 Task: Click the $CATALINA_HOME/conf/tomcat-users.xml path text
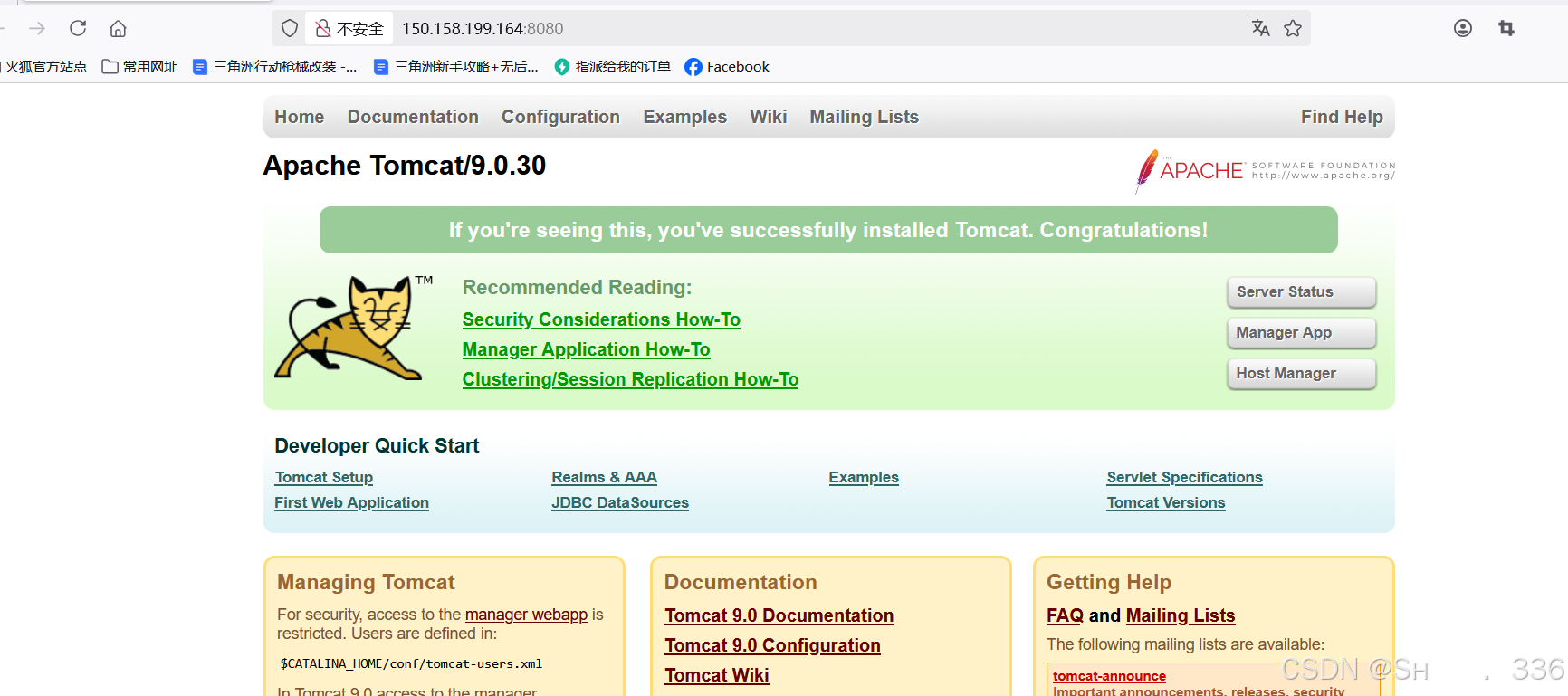[x=411, y=663]
